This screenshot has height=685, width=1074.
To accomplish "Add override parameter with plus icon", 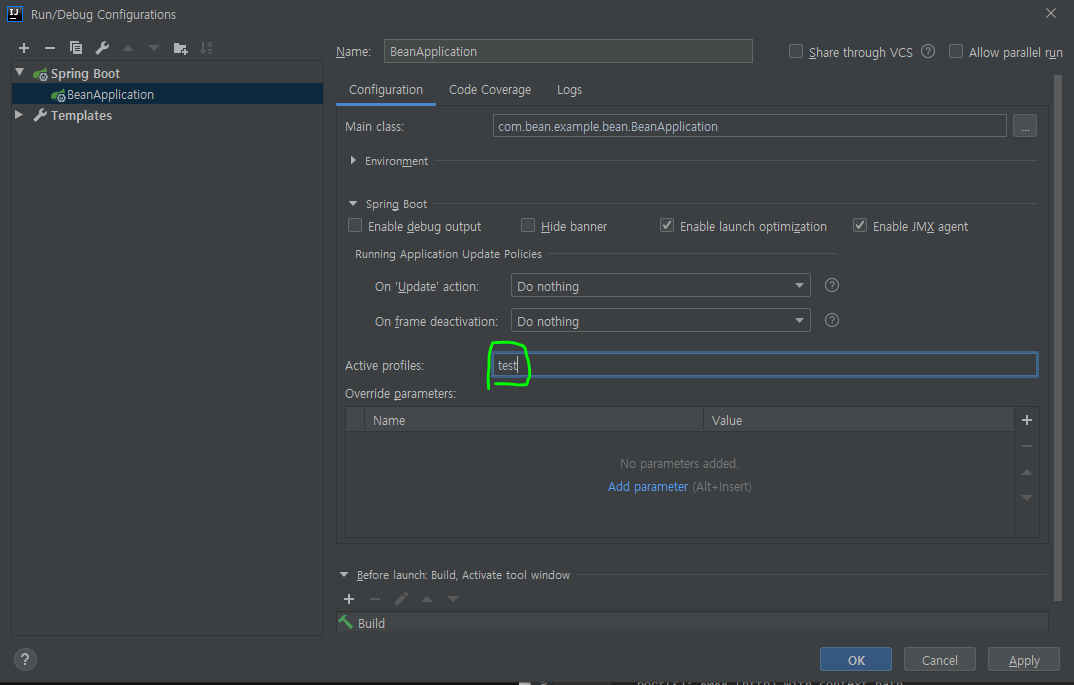I will coord(1027,420).
